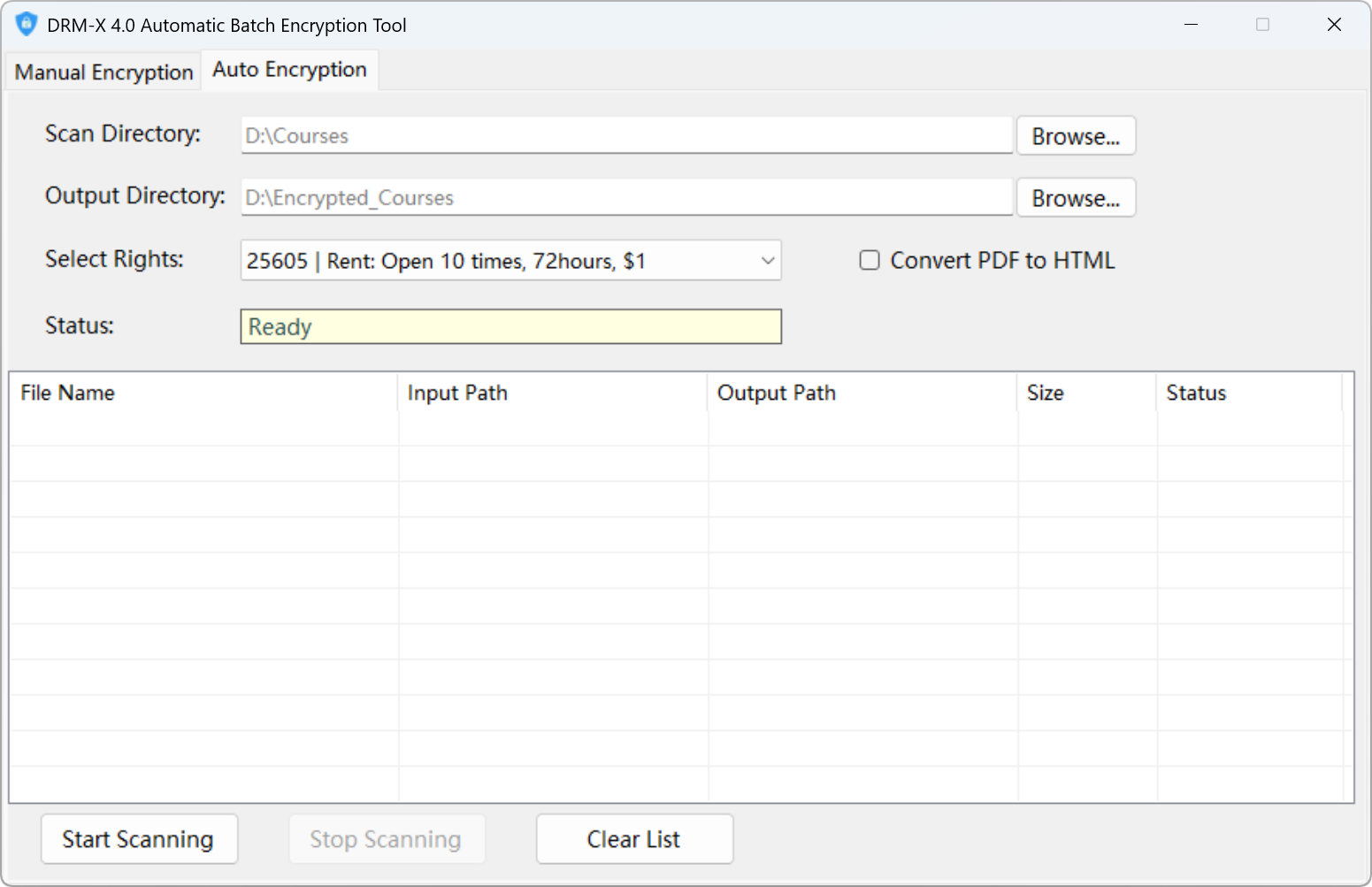1372x887 pixels.
Task: Enable Convert PDF to HTML
Action: pyautogui.click(x=869, y=259)
